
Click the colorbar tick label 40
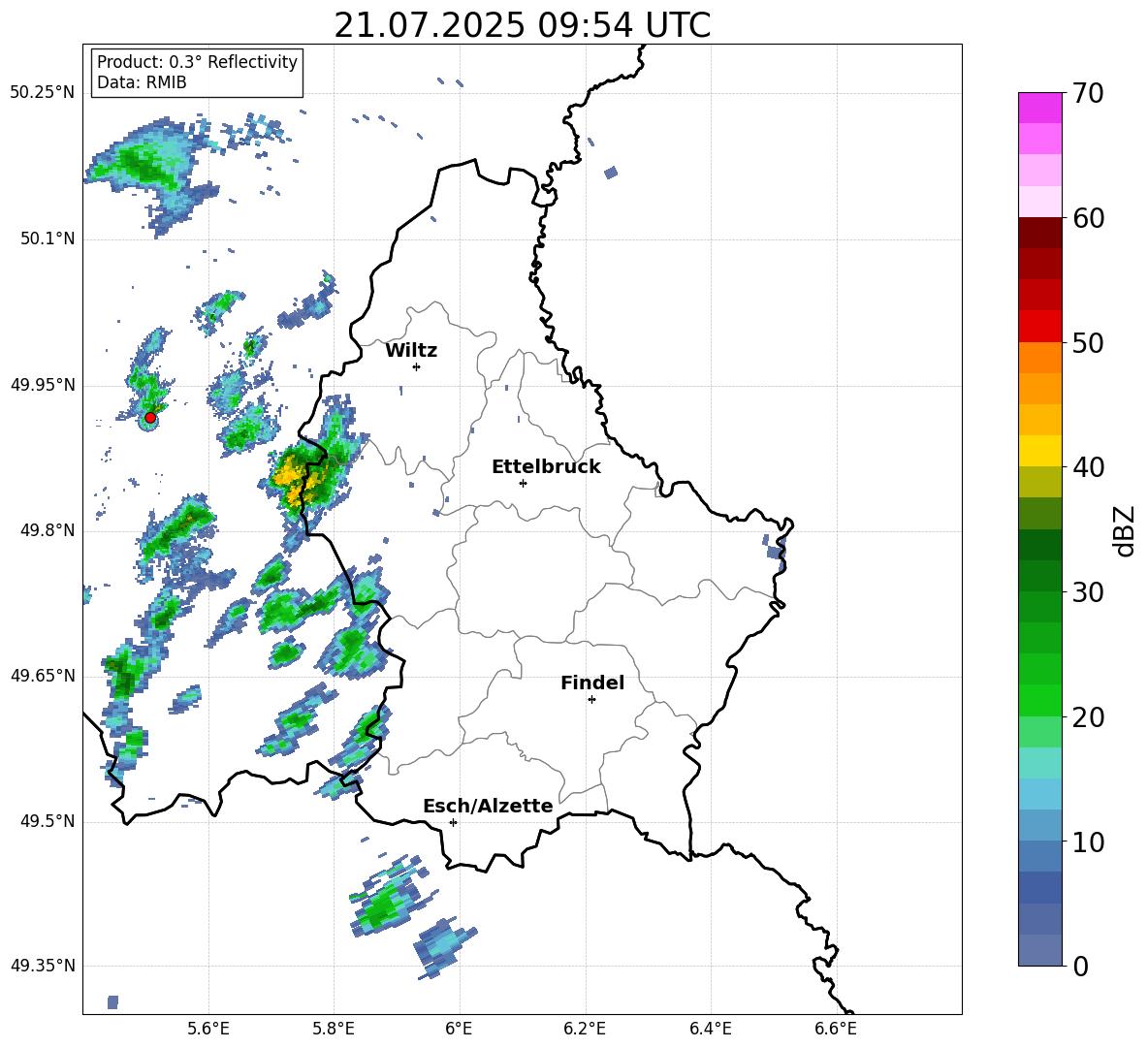pos(1088,467)
